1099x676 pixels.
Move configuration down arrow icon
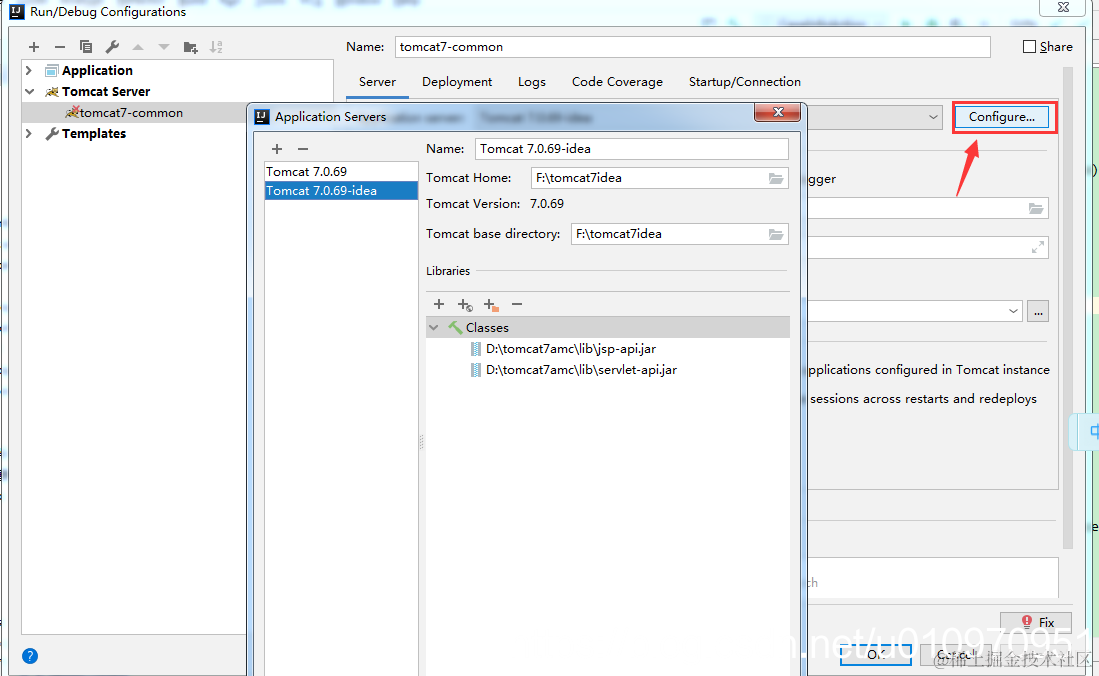tap(163, 47)
